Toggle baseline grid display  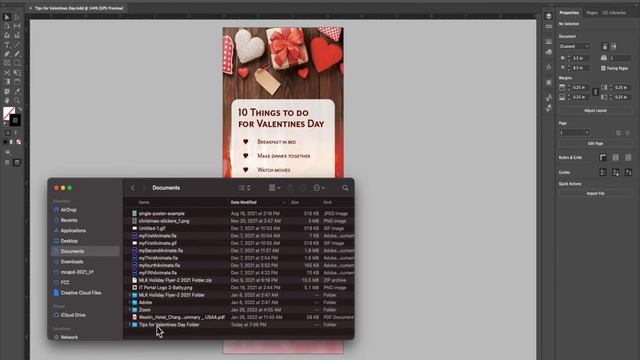tap(616, 158)
